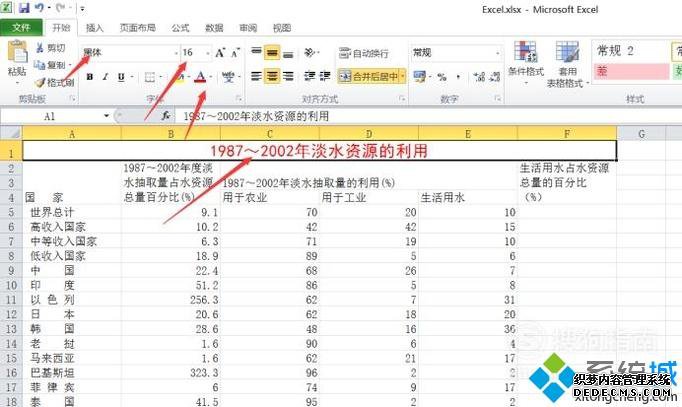The width and height of the screenshot is (682, 407).
Task: Click the Copy icon
Action: (x=40, y=65)
